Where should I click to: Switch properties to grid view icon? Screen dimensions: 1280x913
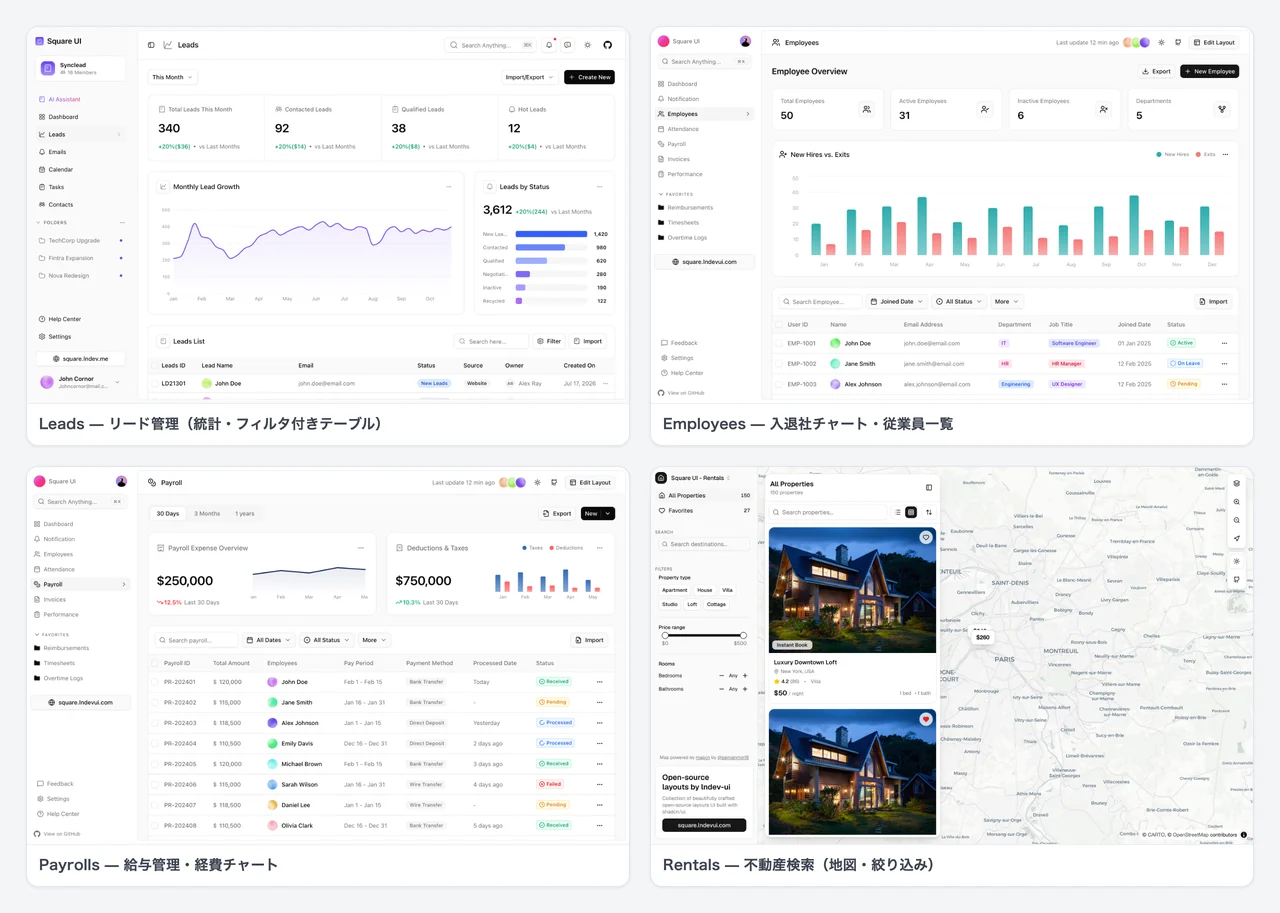coord(911,512)
